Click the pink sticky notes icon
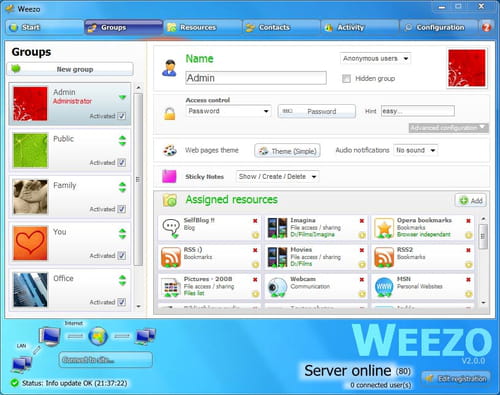Screen dimensions: 500x395 pyautogui.click(x=169, y=176)
